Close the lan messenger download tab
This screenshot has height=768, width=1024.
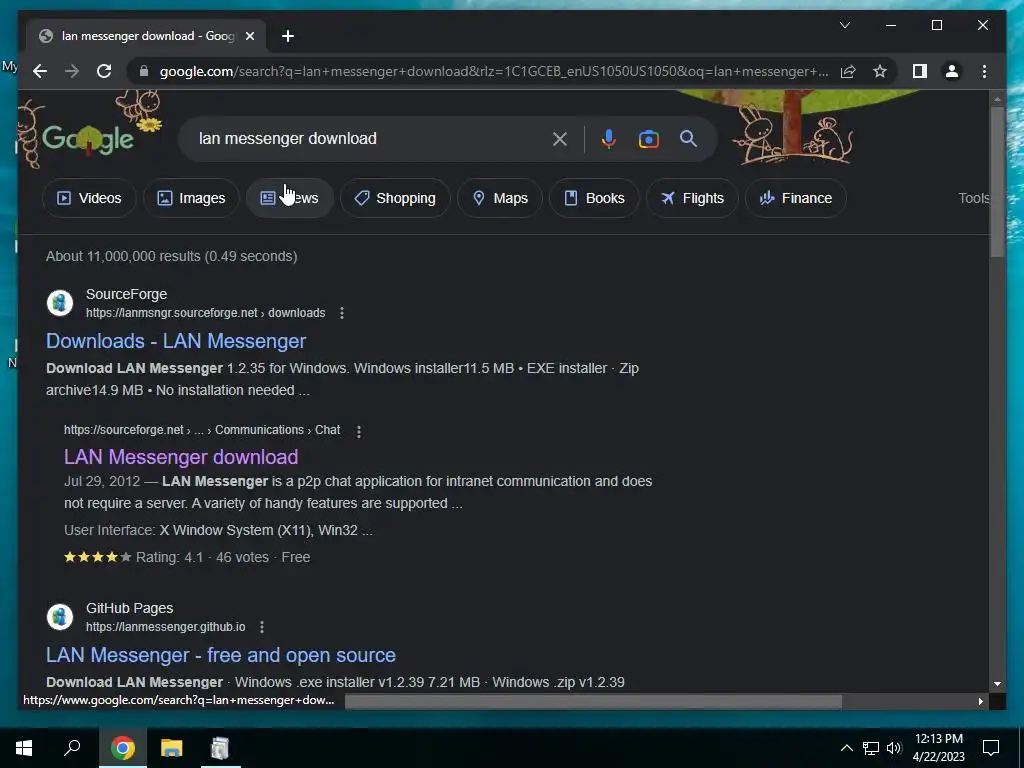point(249,36)
